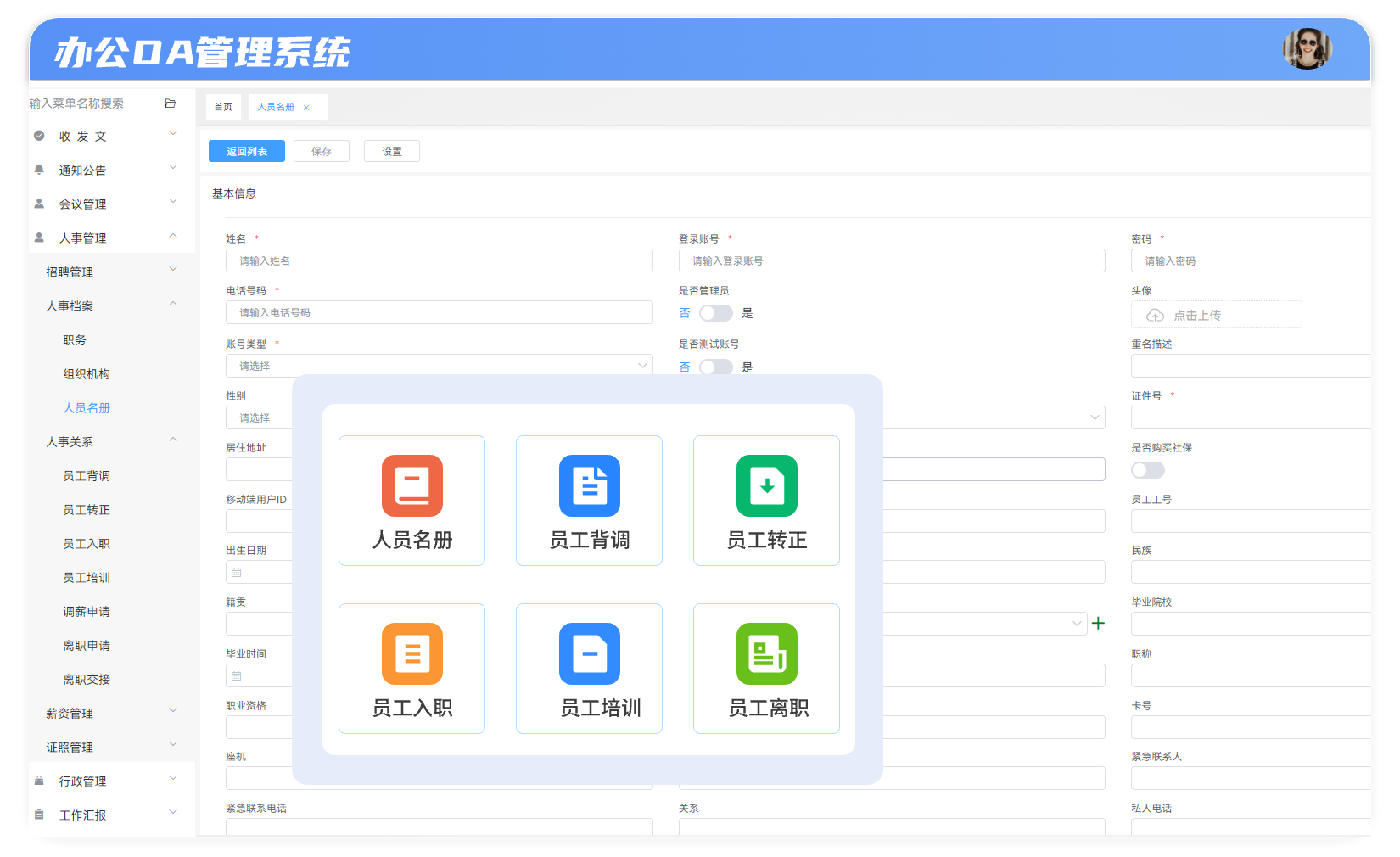Expand the 薪资管理 submenu chevron

[173, 710]
